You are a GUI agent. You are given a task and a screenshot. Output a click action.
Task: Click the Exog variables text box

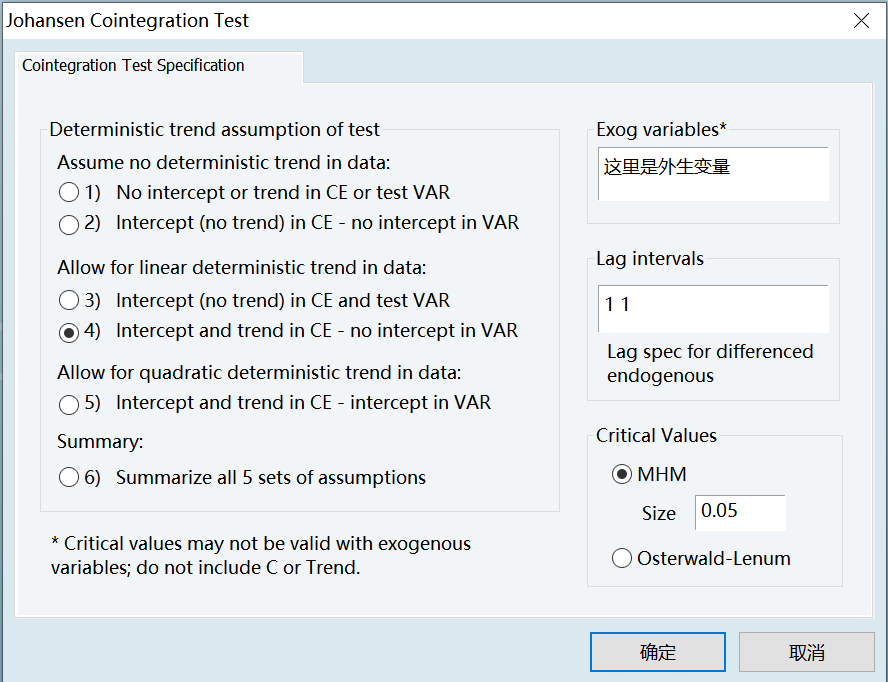[x=712, y=174]
